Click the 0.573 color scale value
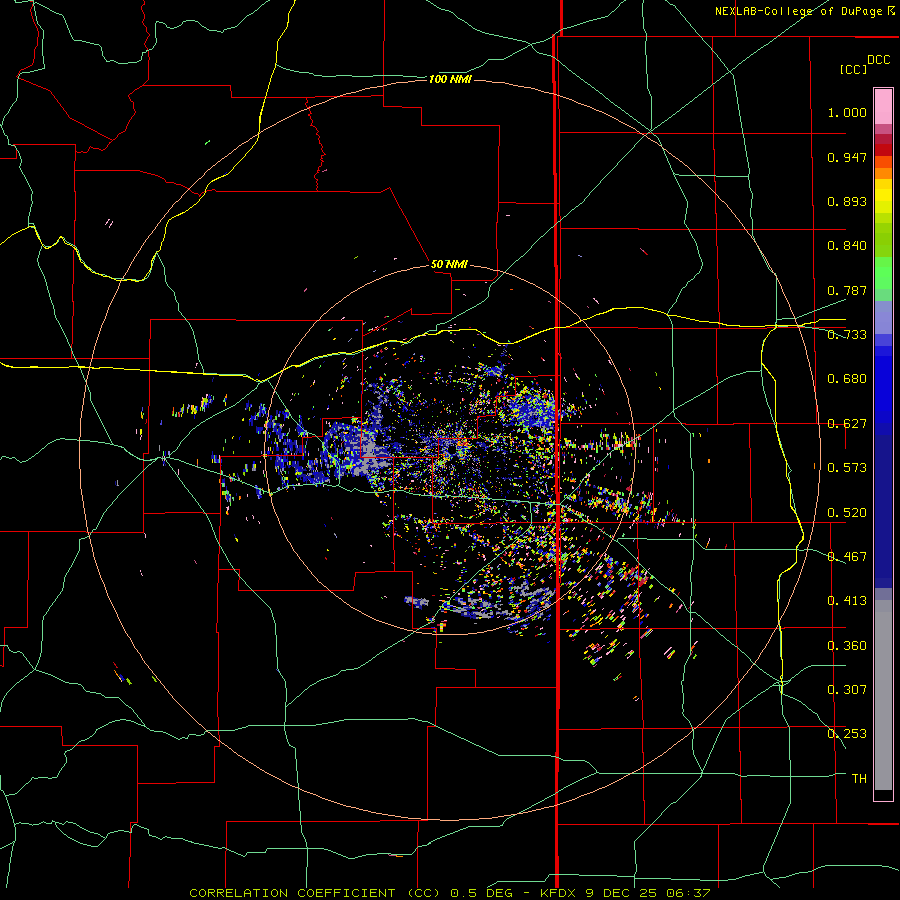This screenshot has height=900, width=900. click(x=847, y=468)
